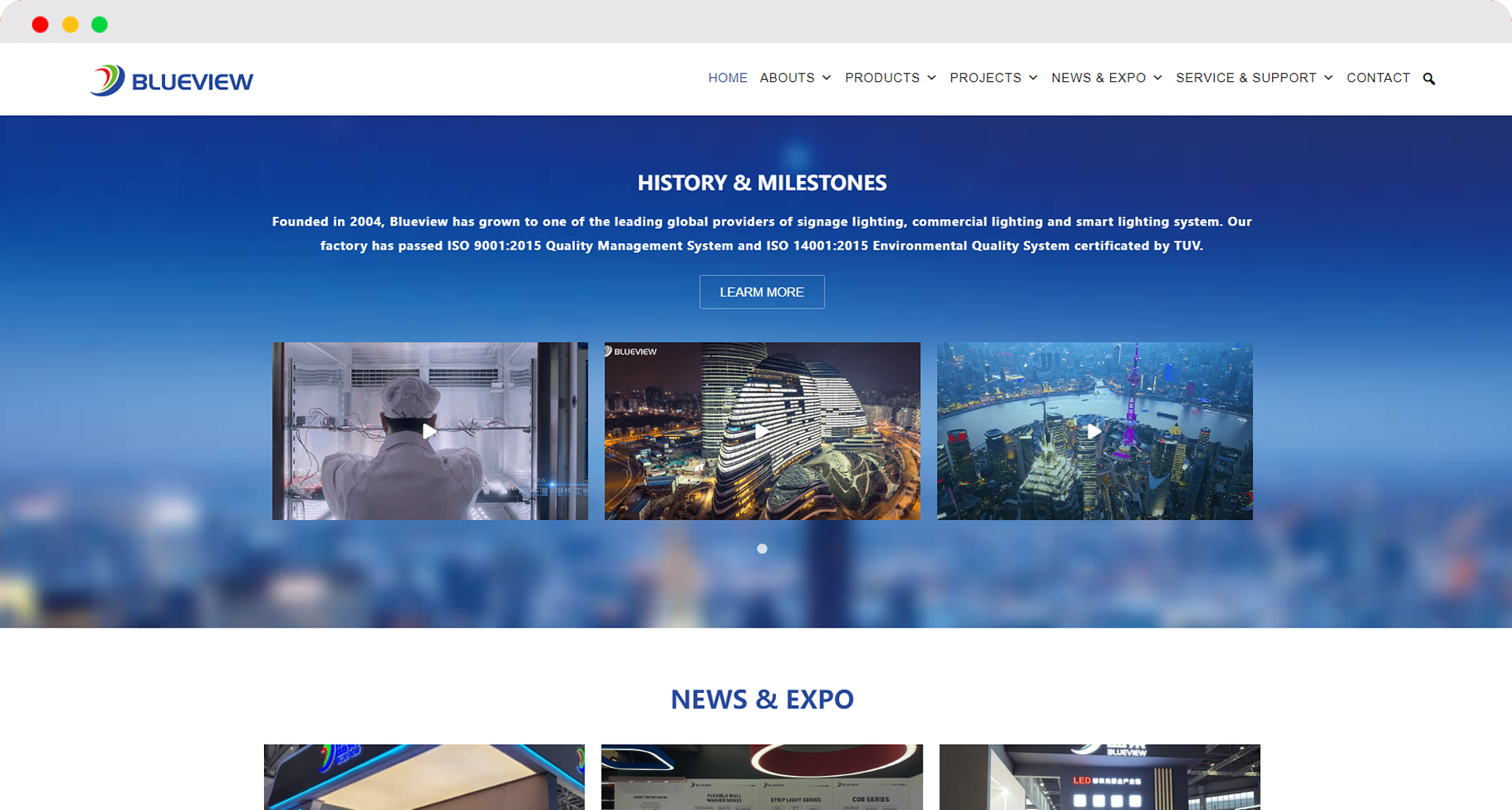Open the search magnifier icon

click(x=1428, y=78)
